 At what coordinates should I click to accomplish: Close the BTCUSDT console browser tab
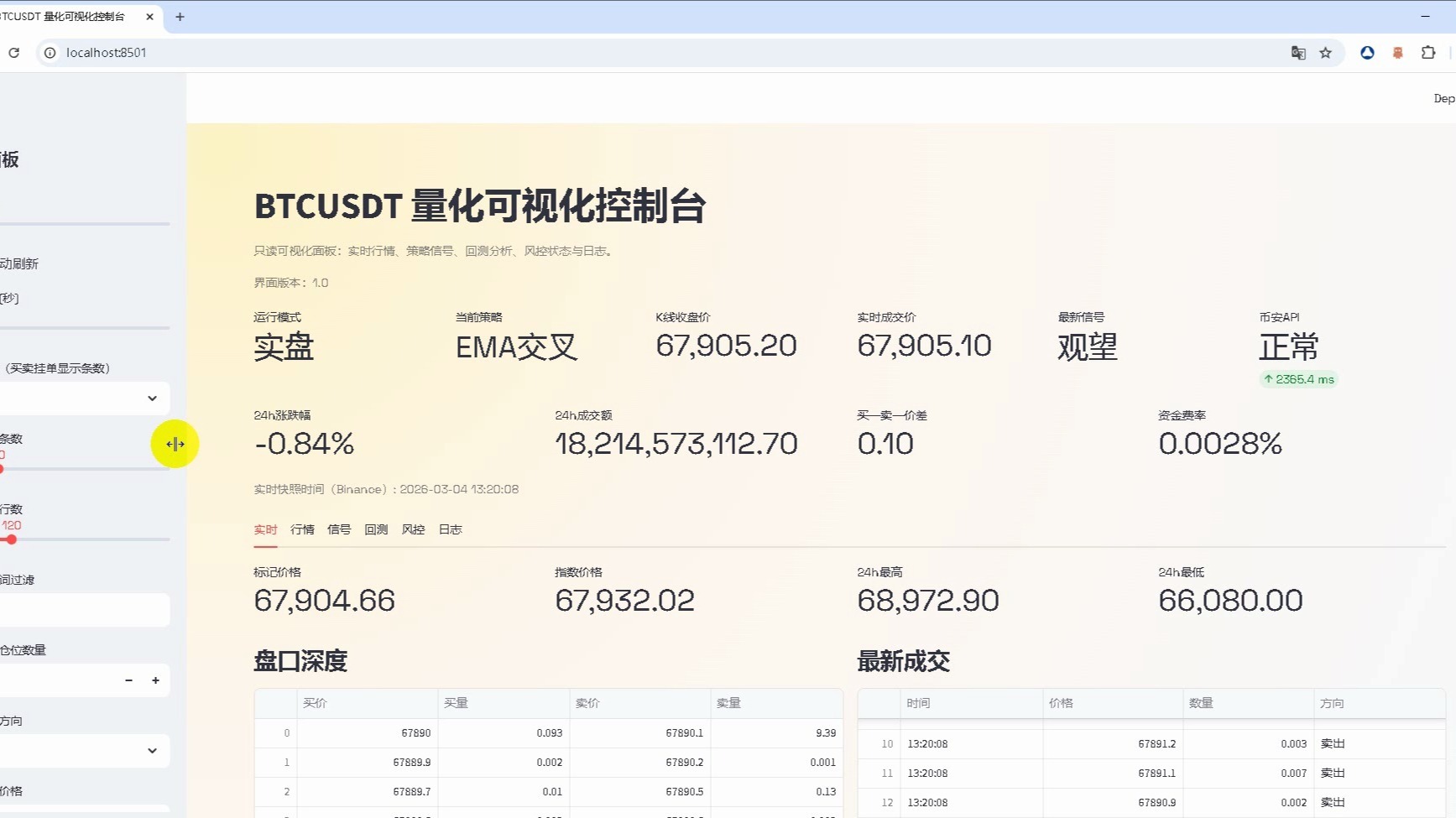149,17
